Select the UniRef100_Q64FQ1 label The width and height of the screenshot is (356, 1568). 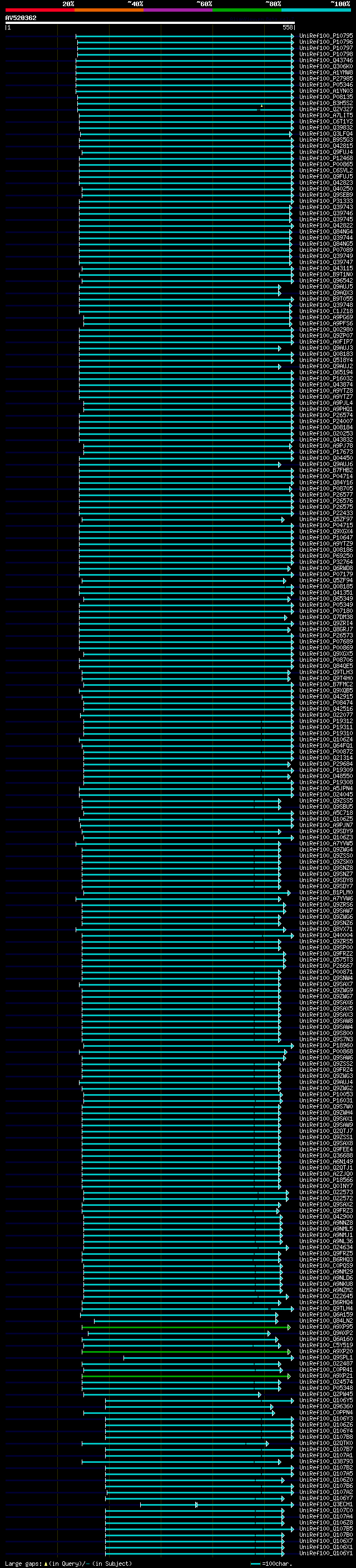click(326, 746)
